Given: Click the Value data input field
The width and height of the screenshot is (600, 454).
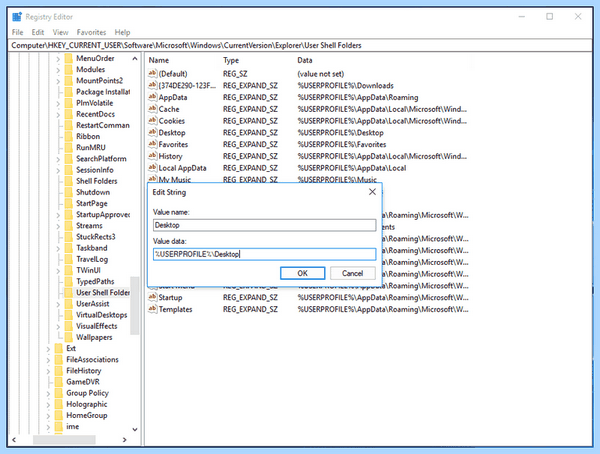Looking at the screenshot, I should [264, 254].
